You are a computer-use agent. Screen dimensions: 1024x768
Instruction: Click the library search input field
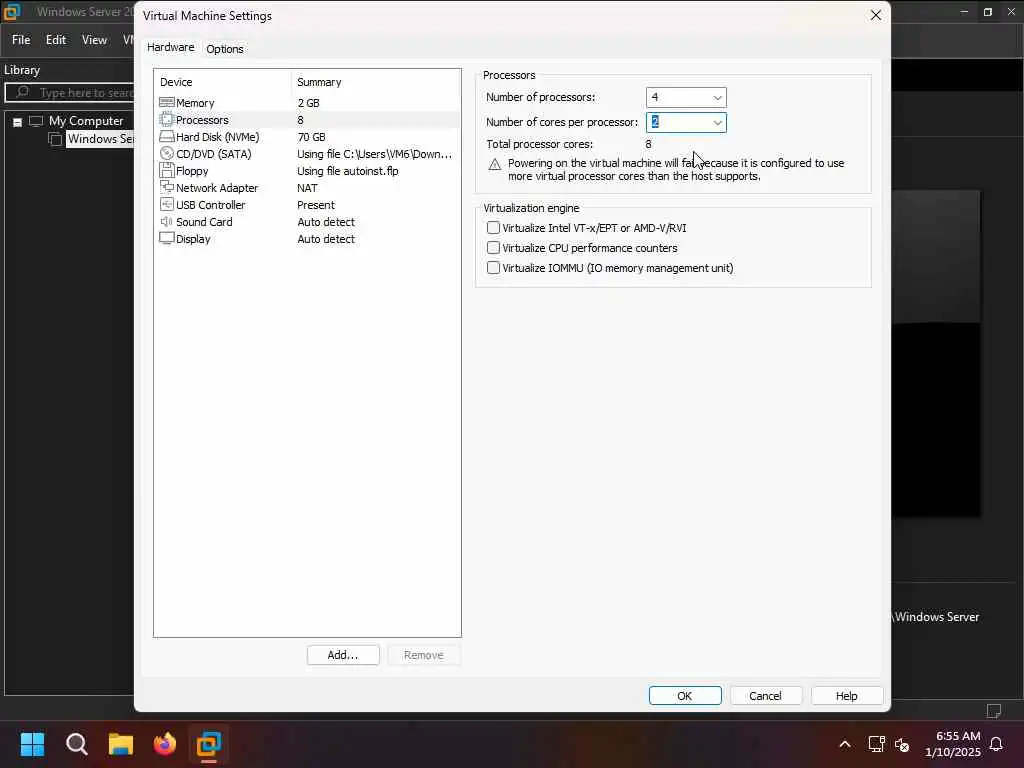click(x=71, y=93)
